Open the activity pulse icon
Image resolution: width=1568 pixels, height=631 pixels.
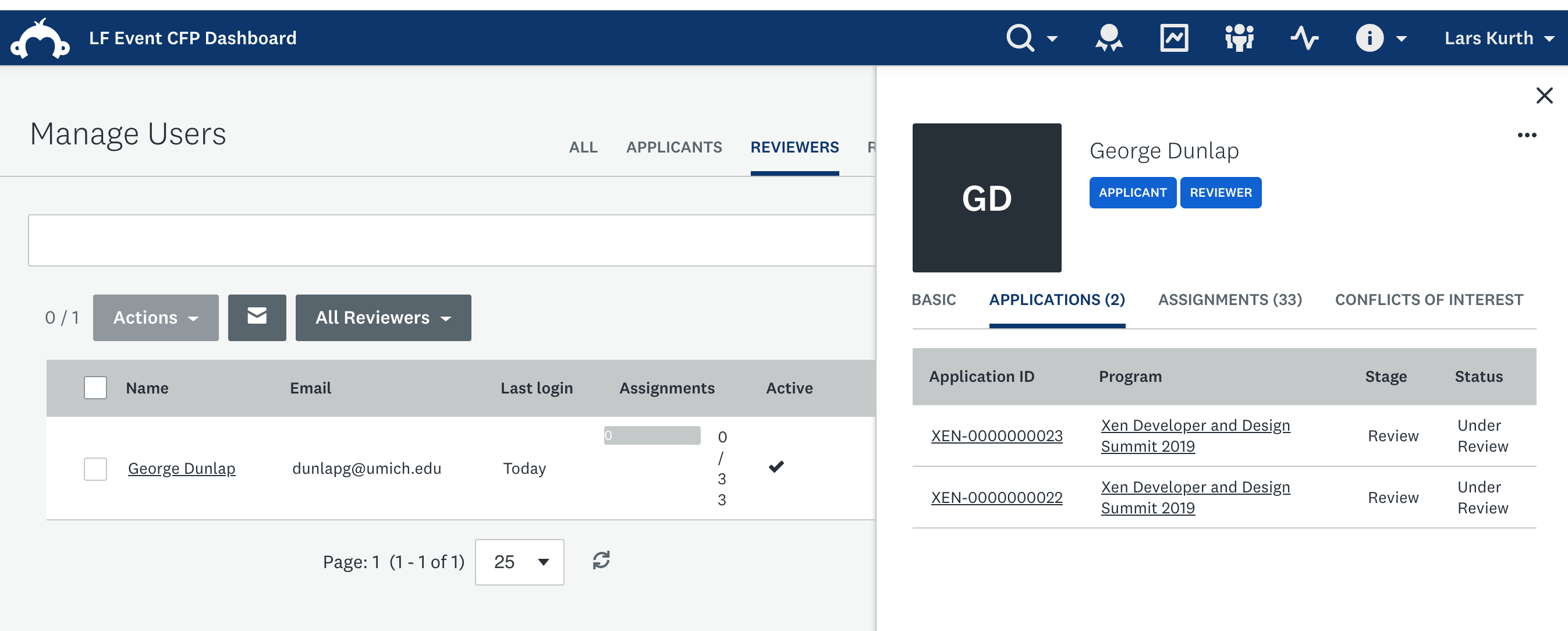[x=1304, y=38]
